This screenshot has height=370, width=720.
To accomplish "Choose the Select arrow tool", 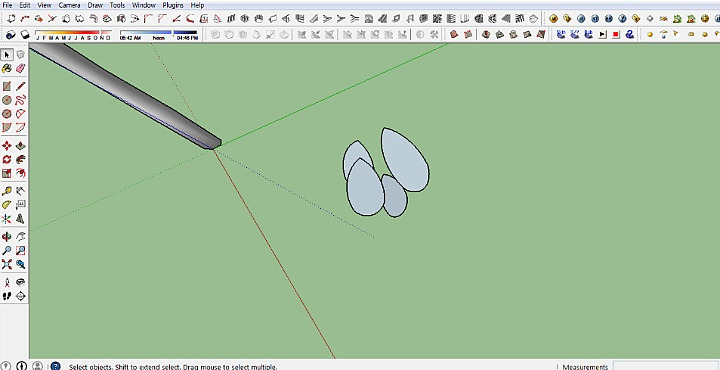I will point(7,55).
